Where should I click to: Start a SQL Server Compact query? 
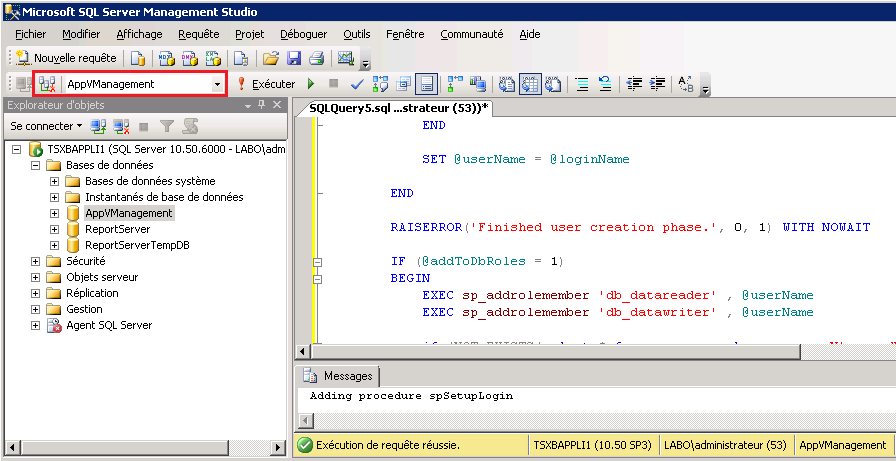pos(242,58)
